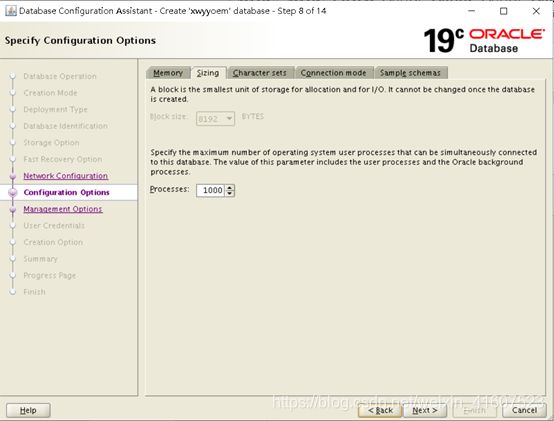Open the Block size dropdown
This screenshot has height=421, width=554.
click(215, 119)
